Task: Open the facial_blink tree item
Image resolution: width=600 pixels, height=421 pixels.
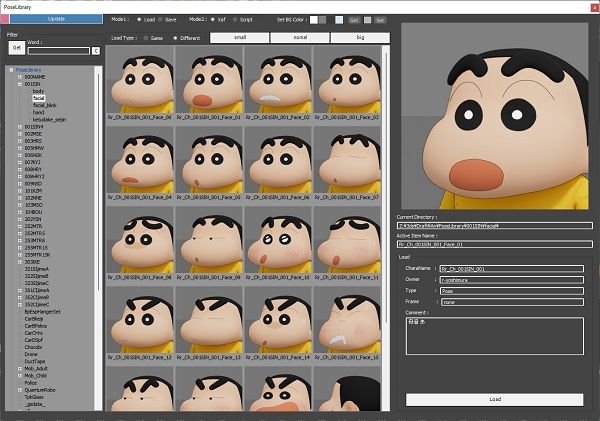Action: tap(45, 105)
